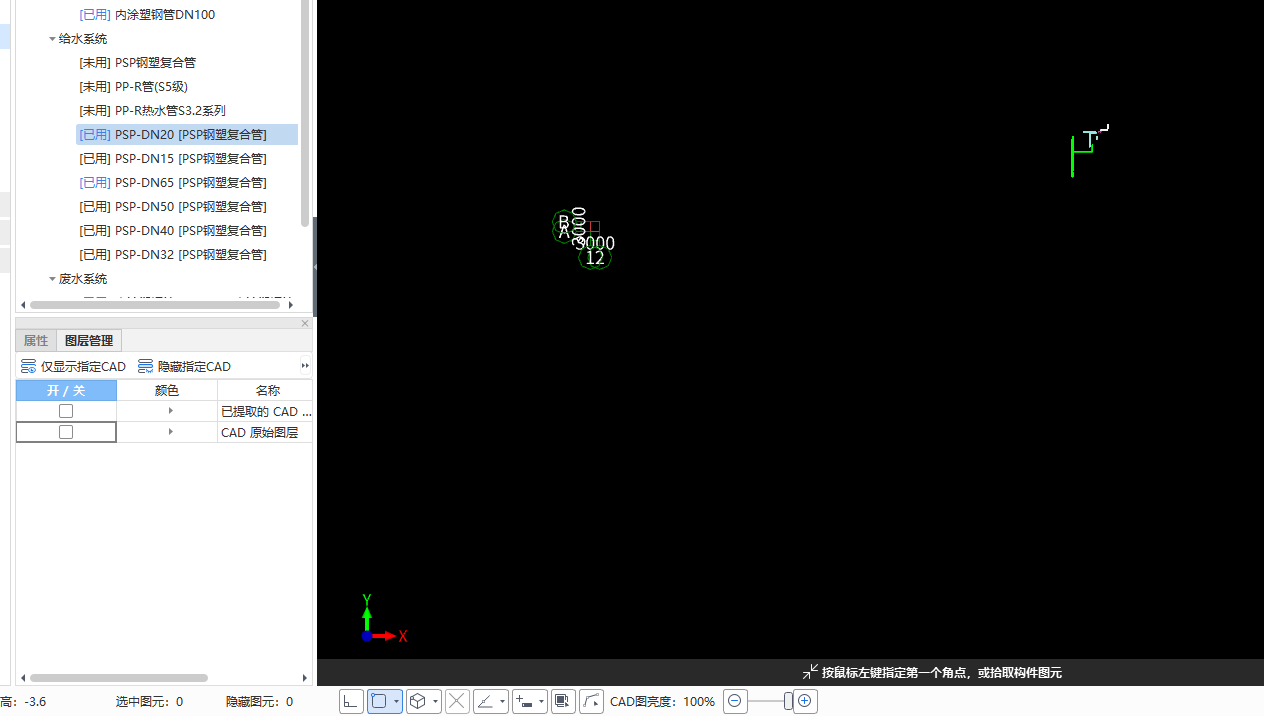Screen dimensions: 1264x716
Task: Click the 隐藏图元: 0 status text
Action: pyautogui.click(x=260, y=702)
